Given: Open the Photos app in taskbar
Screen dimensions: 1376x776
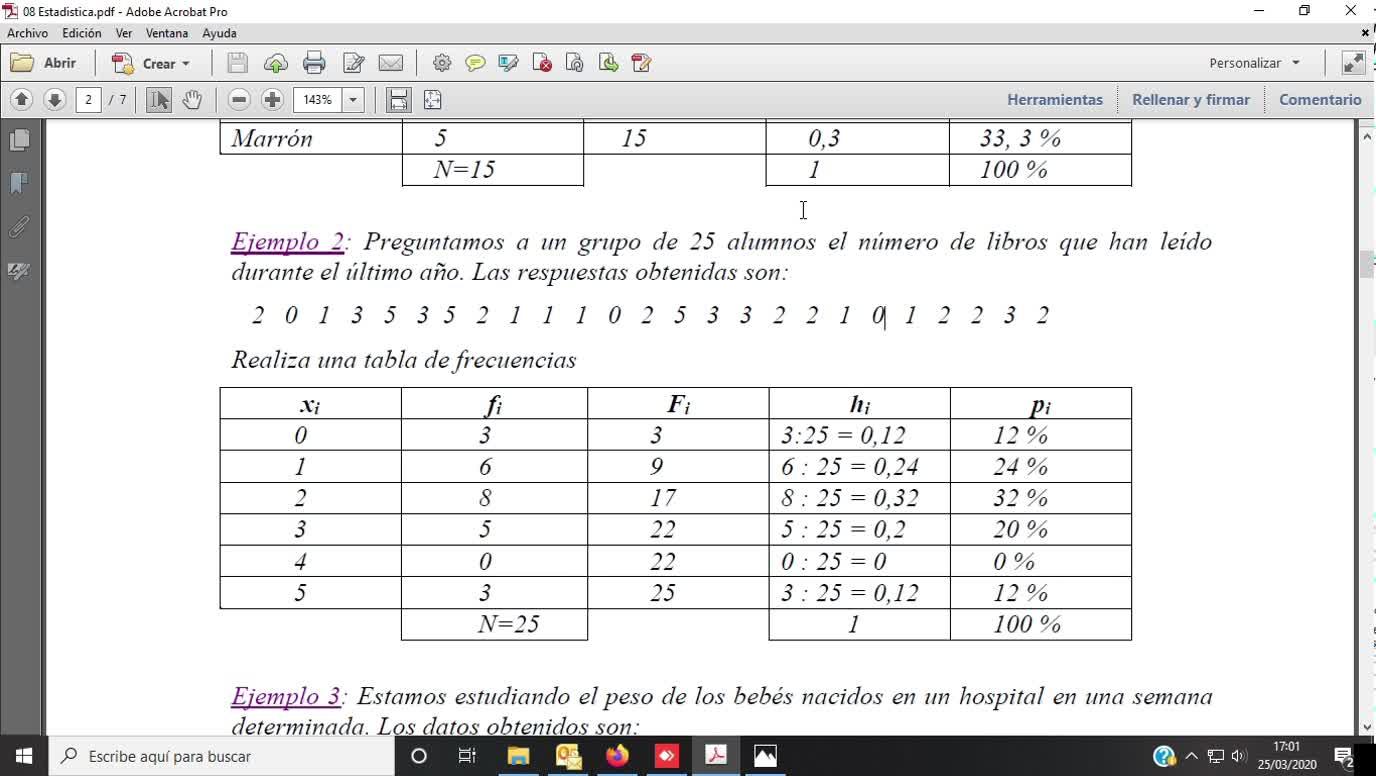Looking at the screenshot, I should (765, 756).
